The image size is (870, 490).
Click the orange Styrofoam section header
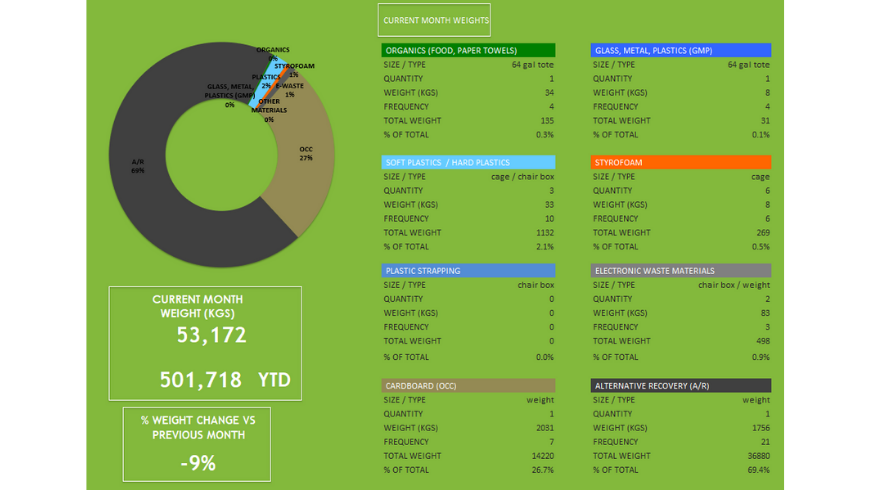click(x=680, y=162)
